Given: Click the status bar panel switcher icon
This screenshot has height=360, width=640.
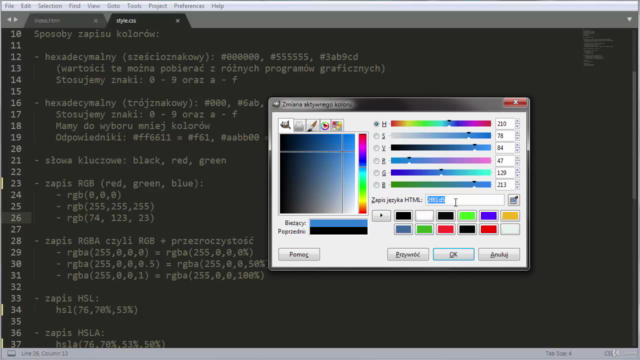Looking at the screenshot, I should (x=11, y=353).
